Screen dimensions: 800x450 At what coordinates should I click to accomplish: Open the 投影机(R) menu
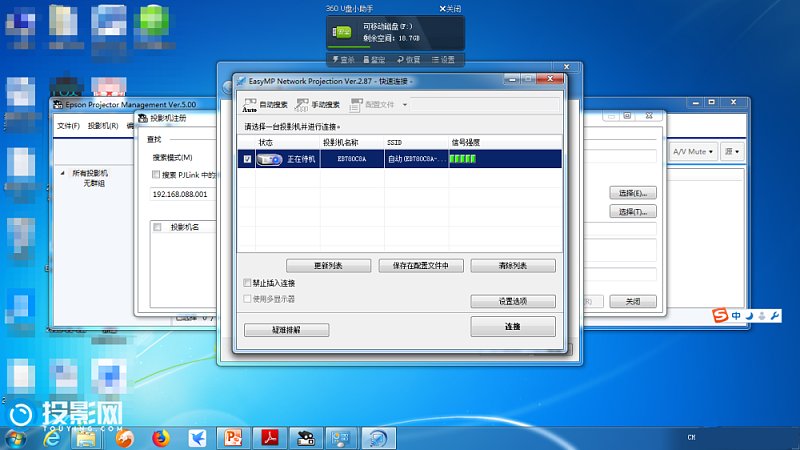tap(102, 126)
